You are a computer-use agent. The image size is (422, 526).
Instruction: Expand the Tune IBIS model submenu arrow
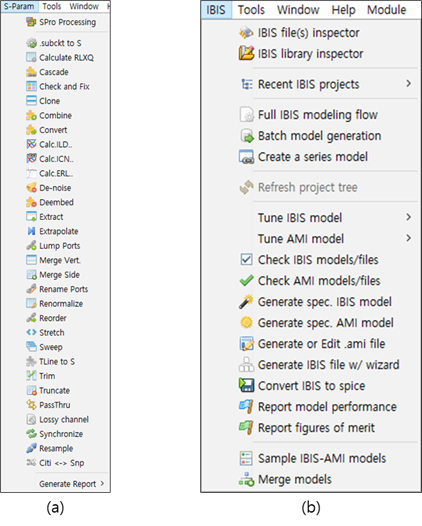point(408,217)
